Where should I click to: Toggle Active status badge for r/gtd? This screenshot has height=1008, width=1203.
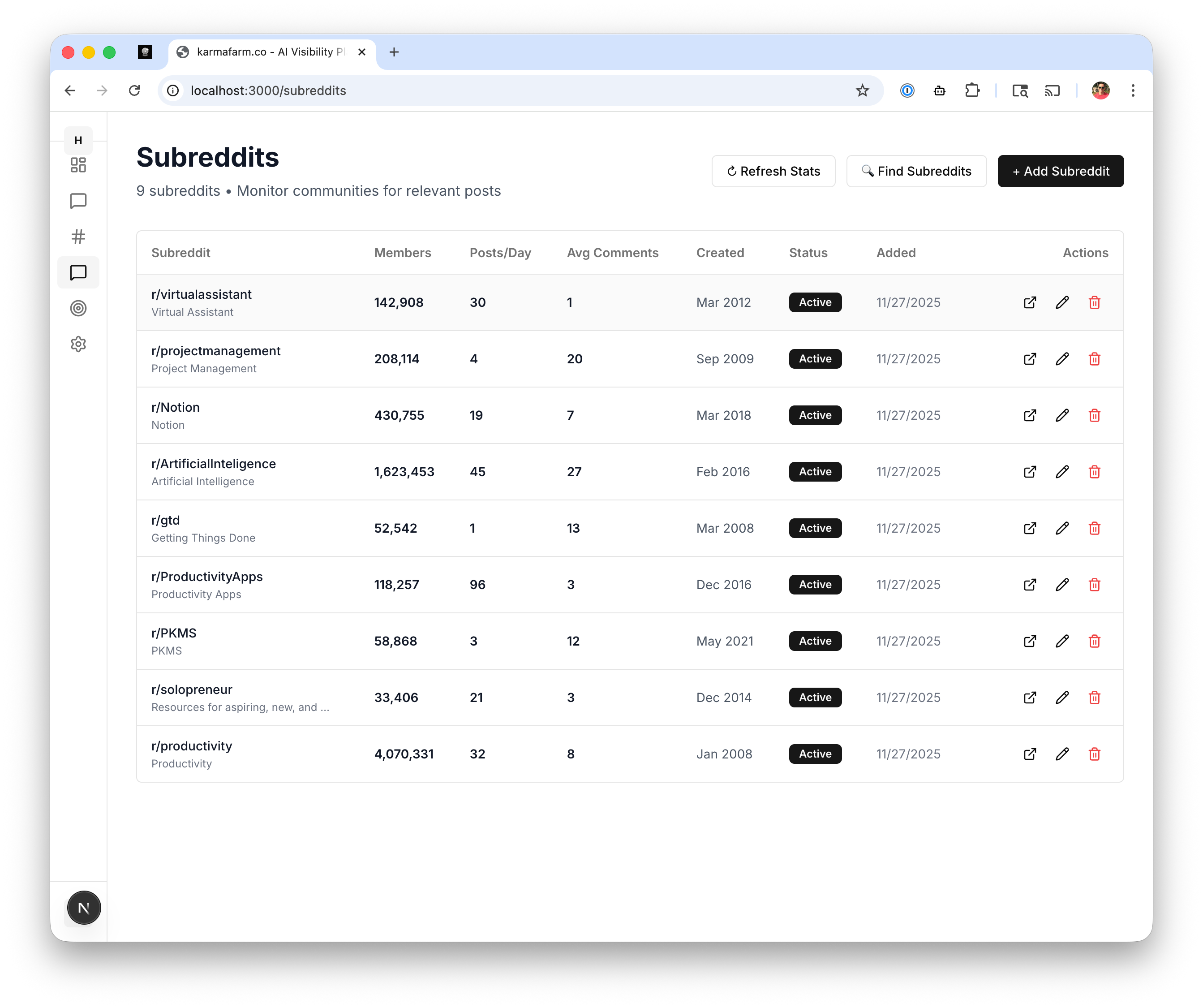pyautogui.click(x=815, y=528)
